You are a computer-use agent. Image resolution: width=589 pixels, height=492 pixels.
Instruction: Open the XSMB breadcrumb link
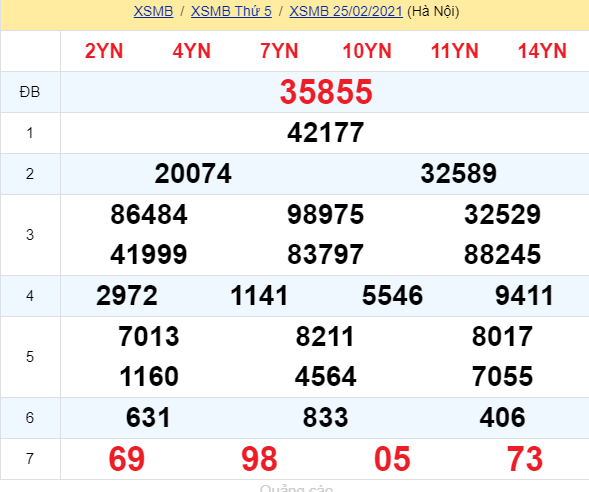(153, 11)
